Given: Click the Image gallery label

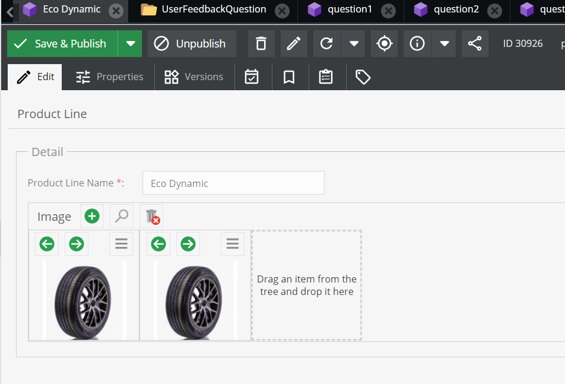Looking at the screenshot, I should point(54,216).
